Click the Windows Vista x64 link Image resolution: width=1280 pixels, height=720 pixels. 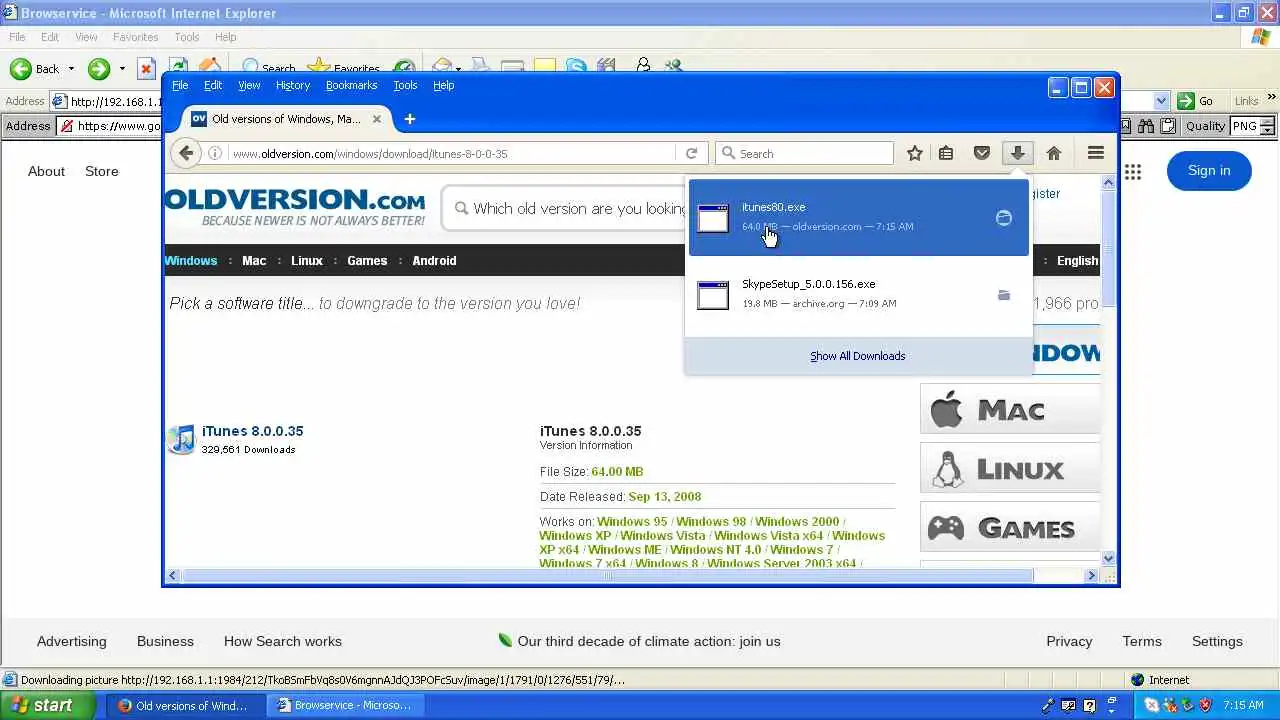tap(768, 535)
